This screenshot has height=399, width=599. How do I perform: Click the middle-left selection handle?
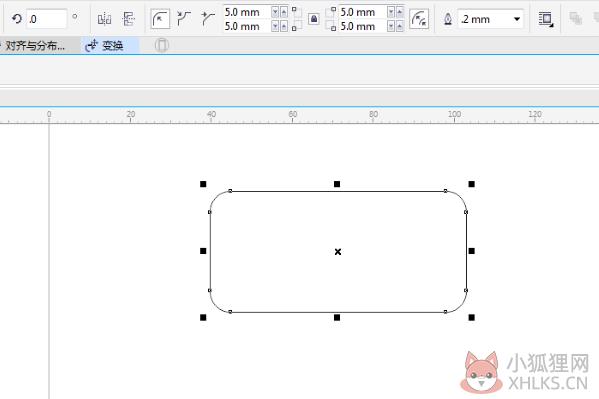coord(203,251)
